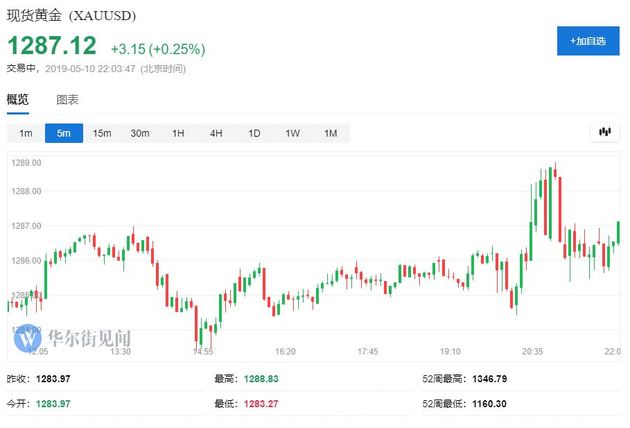Open the 概览 overview tab

(x=18, y=99)
